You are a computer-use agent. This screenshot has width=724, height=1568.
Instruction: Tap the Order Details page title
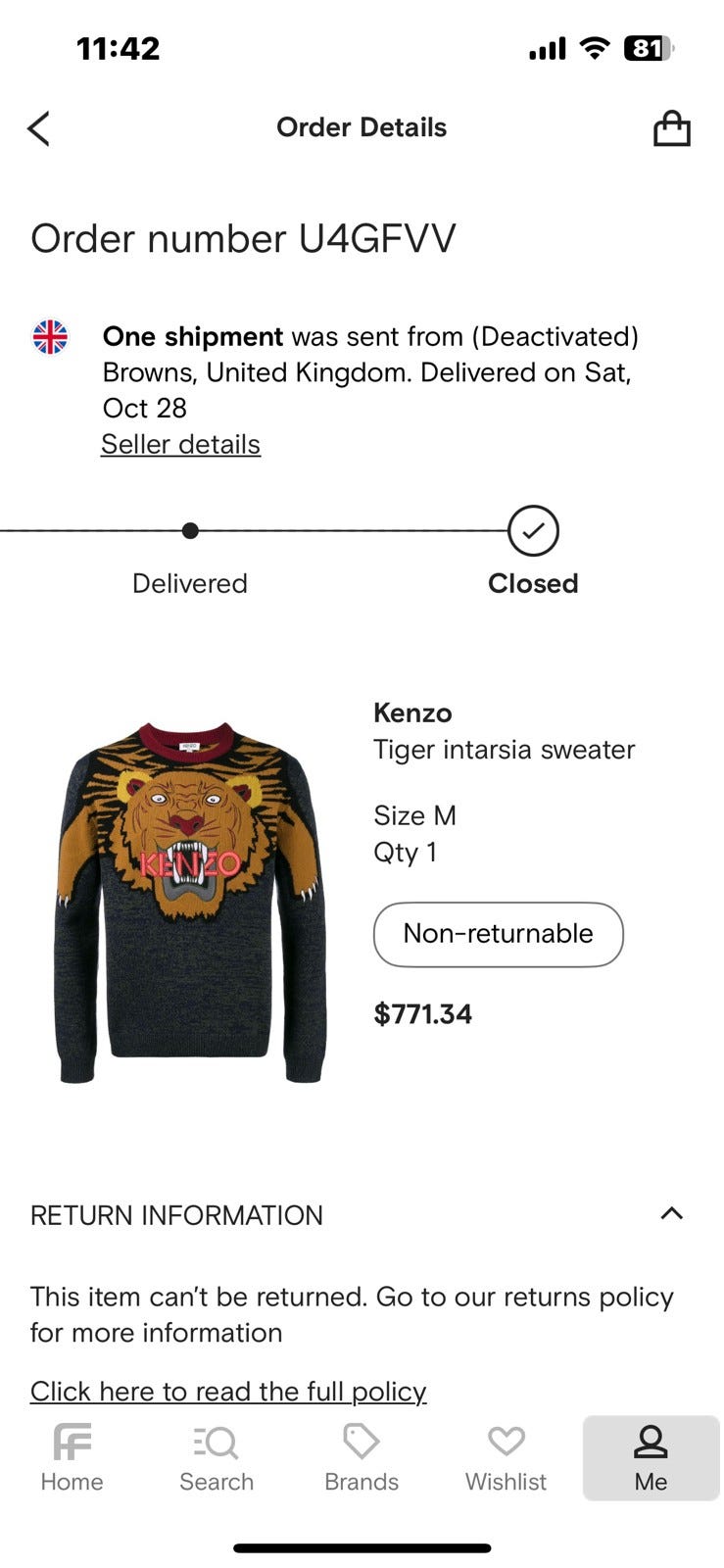click(x=362, y=127)
